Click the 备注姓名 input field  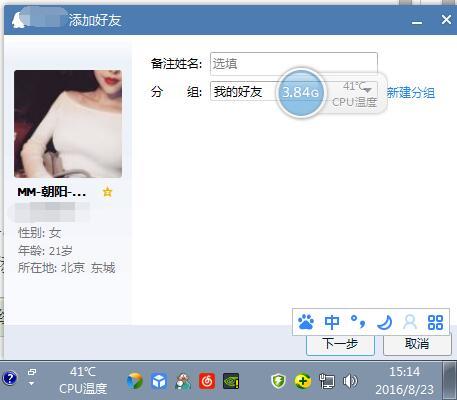pyautogui.click(x=294, y=64)
